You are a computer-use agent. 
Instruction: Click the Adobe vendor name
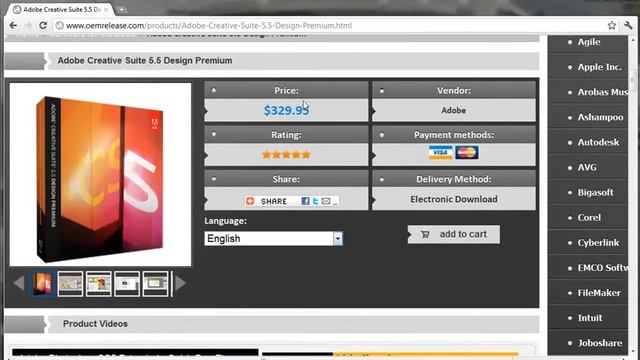(x=453, y=110)
